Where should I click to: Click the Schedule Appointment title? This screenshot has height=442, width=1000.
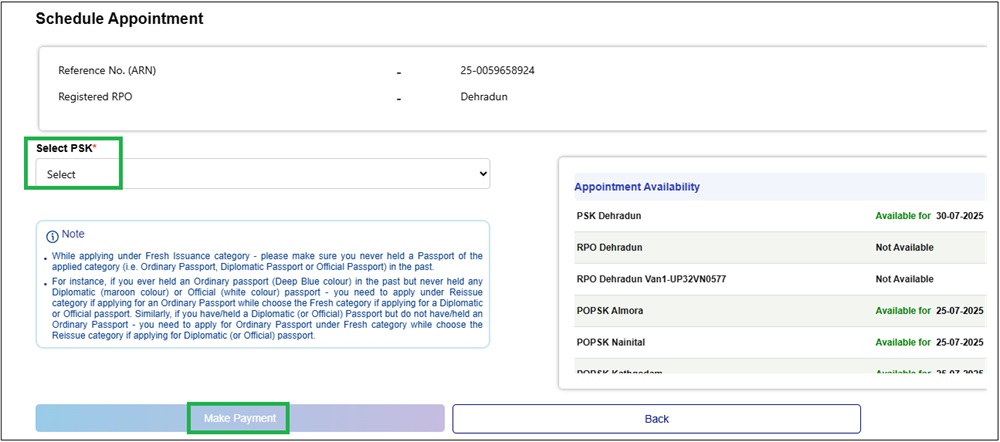point(119,18)
